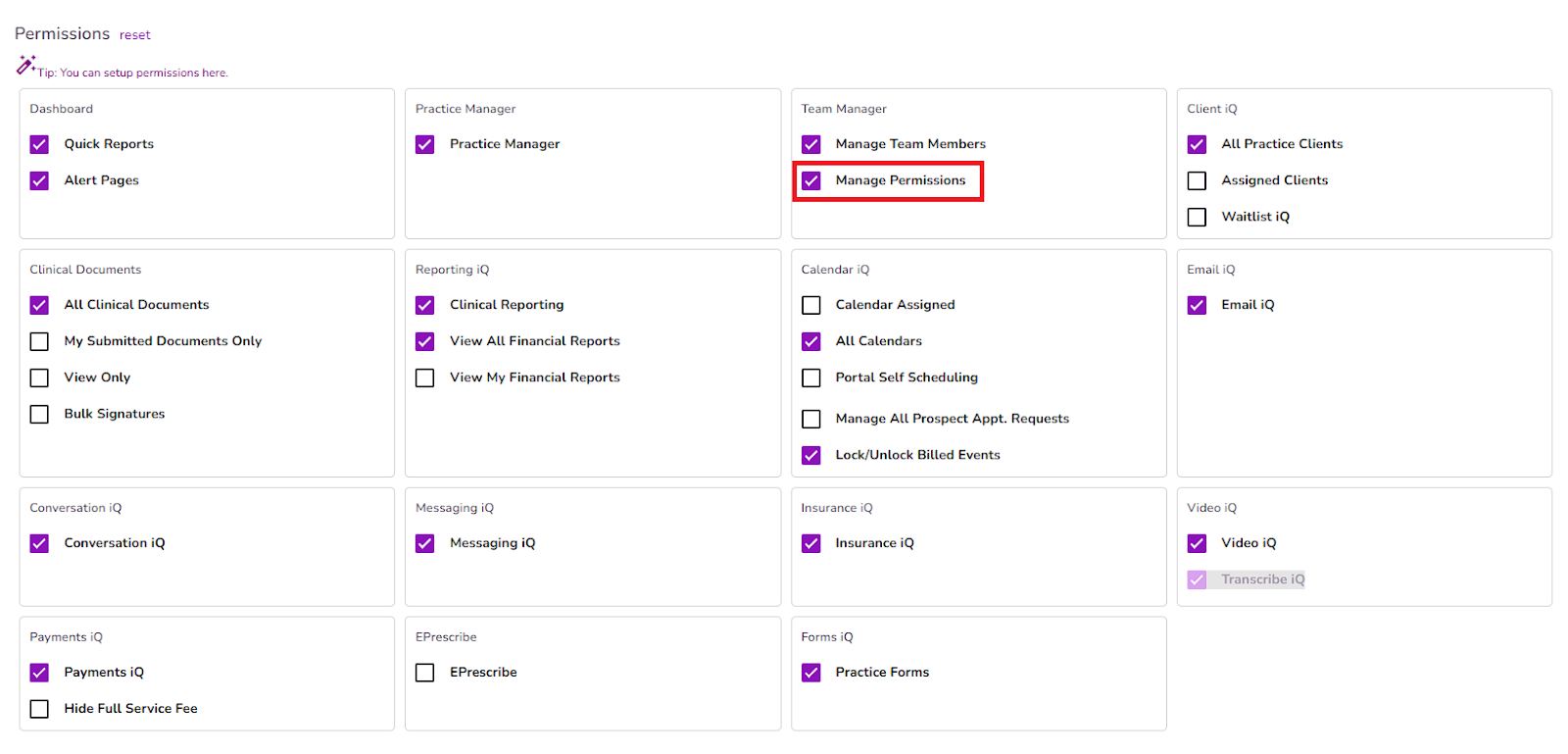1568x754 pixels.
Task: Click the disabled Transcribe iQ checkbox
Action: click(1197, 579)
